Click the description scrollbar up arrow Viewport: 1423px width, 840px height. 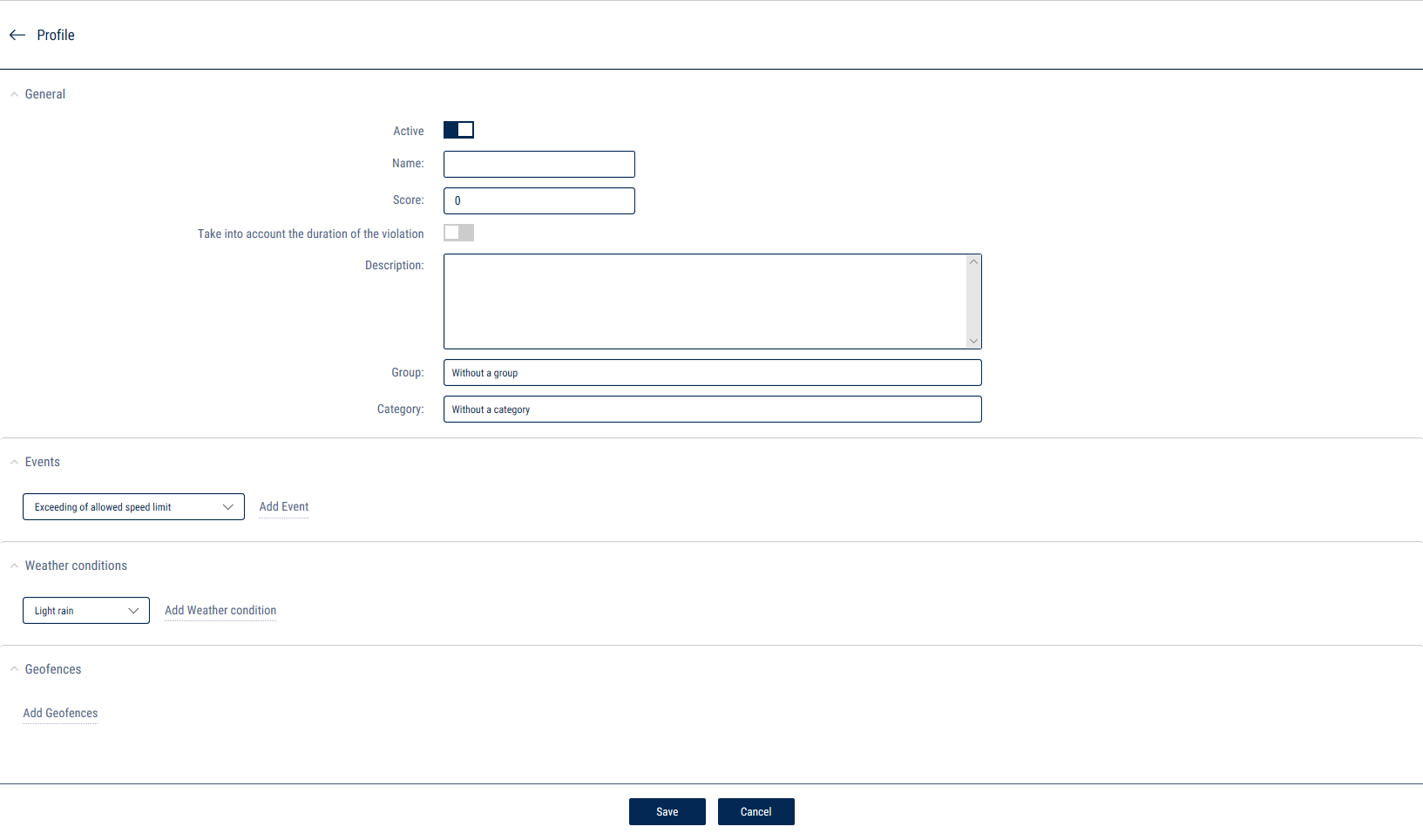click(973, 262)
